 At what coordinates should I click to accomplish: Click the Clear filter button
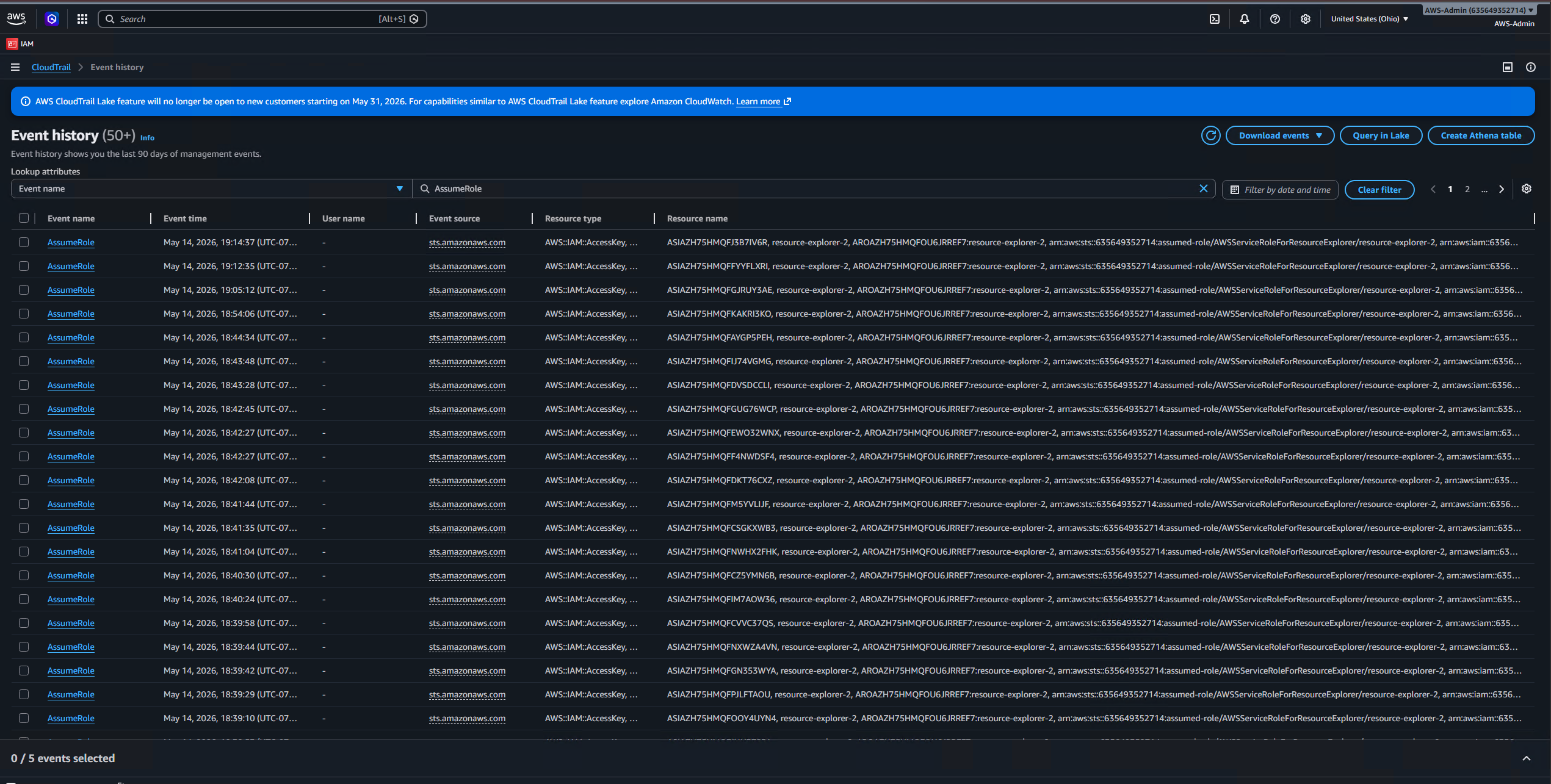(1379, 190)
